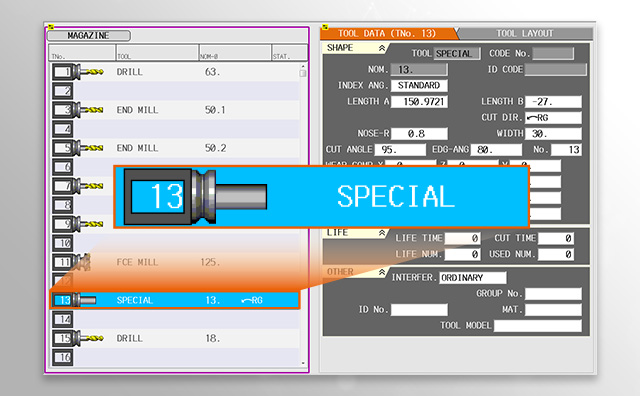Click the LENGTH A value field
The height and width of the screenshot is (396, 640).
point(419,102)
